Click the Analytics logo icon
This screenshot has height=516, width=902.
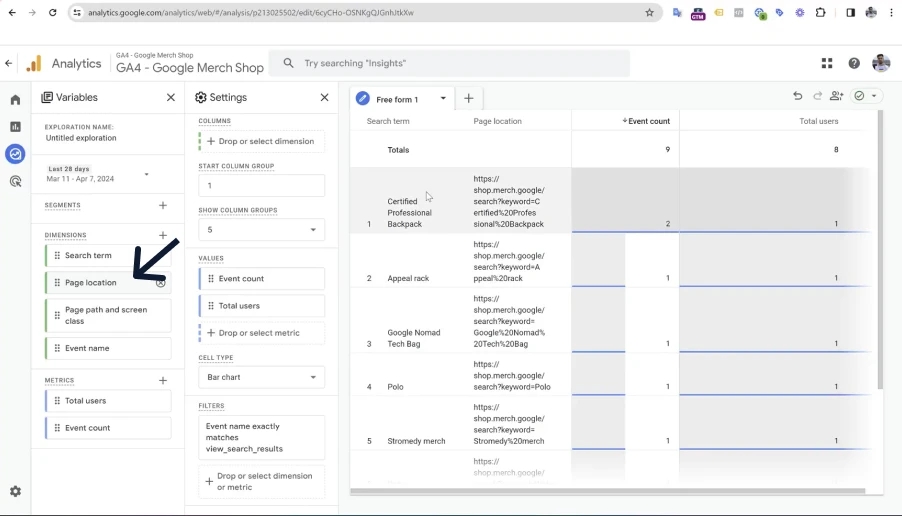coord(34,63)
